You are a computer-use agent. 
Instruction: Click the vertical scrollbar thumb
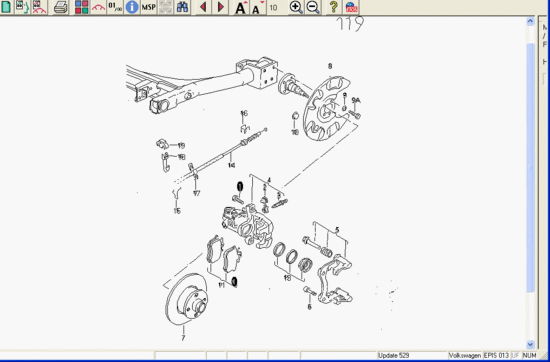coord(530,168)
